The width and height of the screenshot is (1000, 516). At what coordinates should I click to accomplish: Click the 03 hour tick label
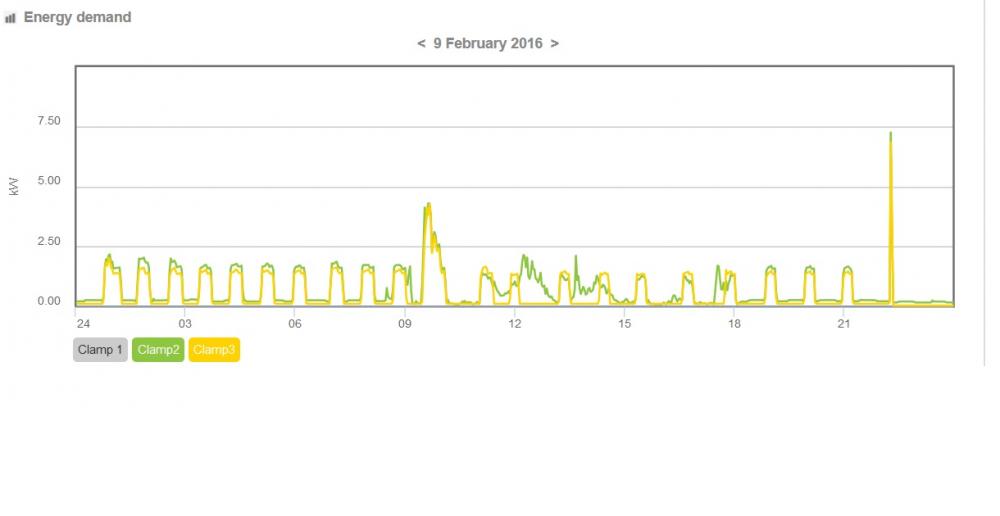pos(185,324)
